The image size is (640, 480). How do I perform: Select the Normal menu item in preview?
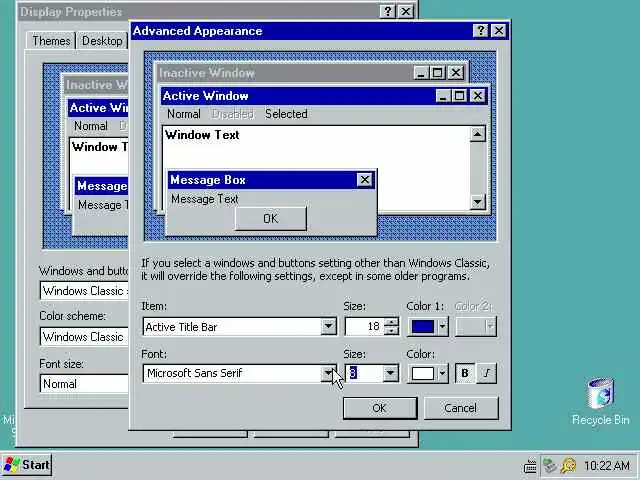(x=184, y=114)
